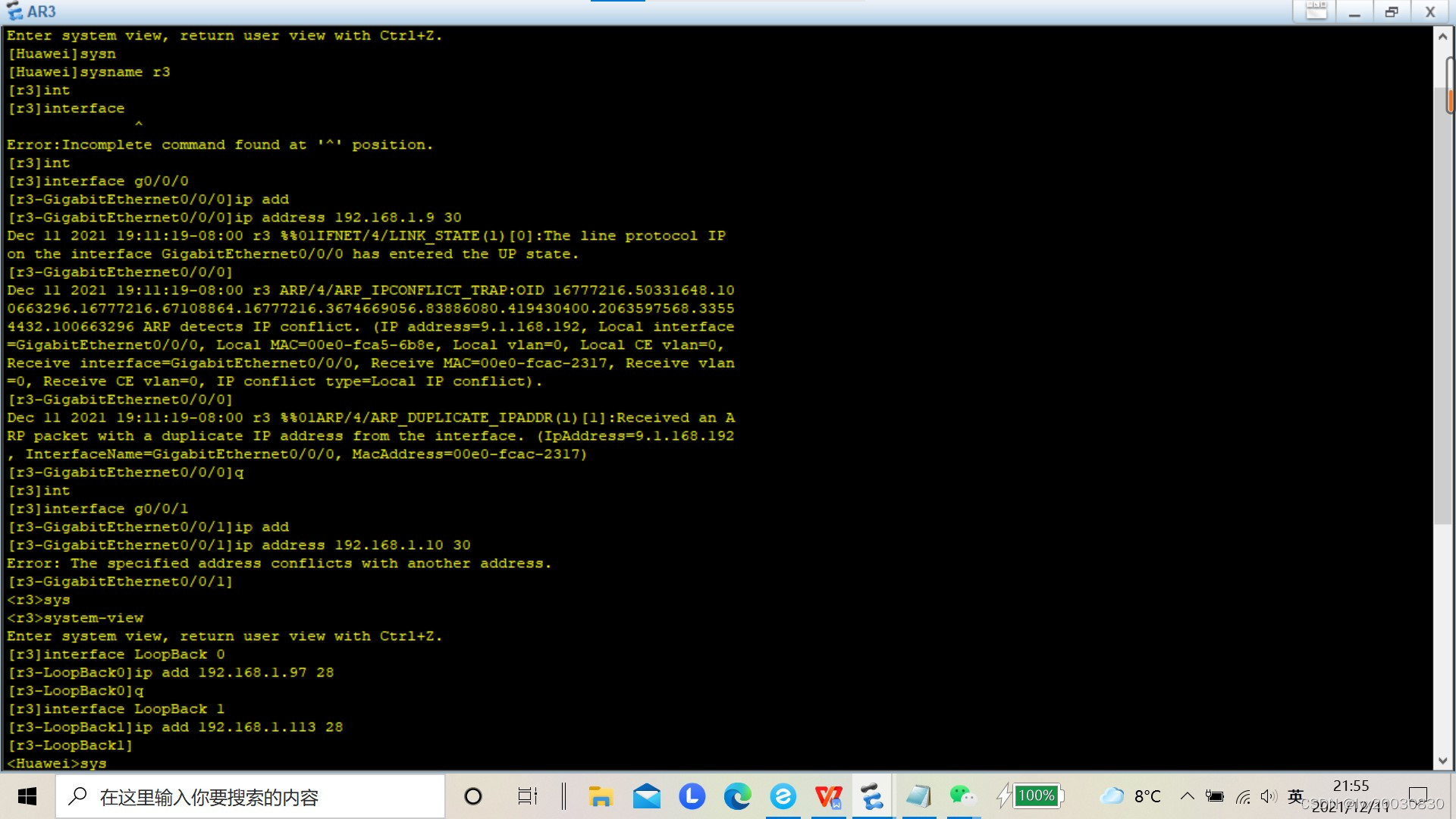This screenshot has width=1456, height=819.
Task: Switch to eNSP app on taskbar
Action: pos(872,796)
